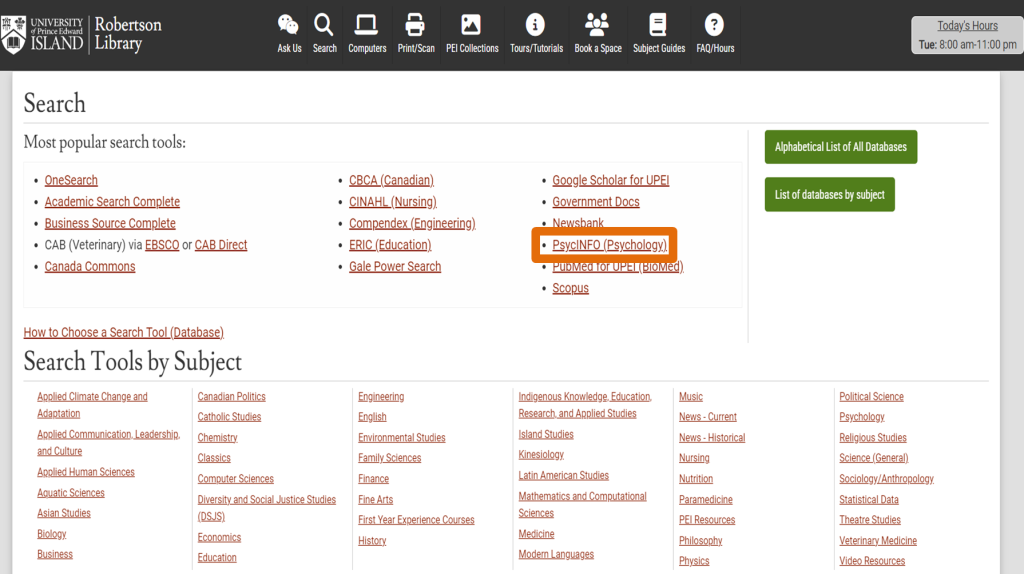The width and height of the screenshot is (1024, 574).
Task: Open the Veterinary Medicine subject link
Action: [x=877, y=541]
